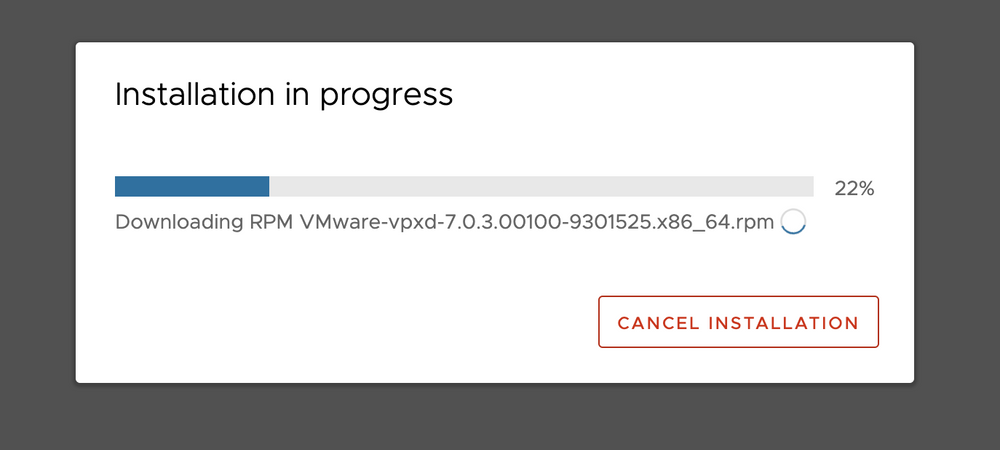
Task: Click the leading edge of blue fill
Action: pos(267,187)
